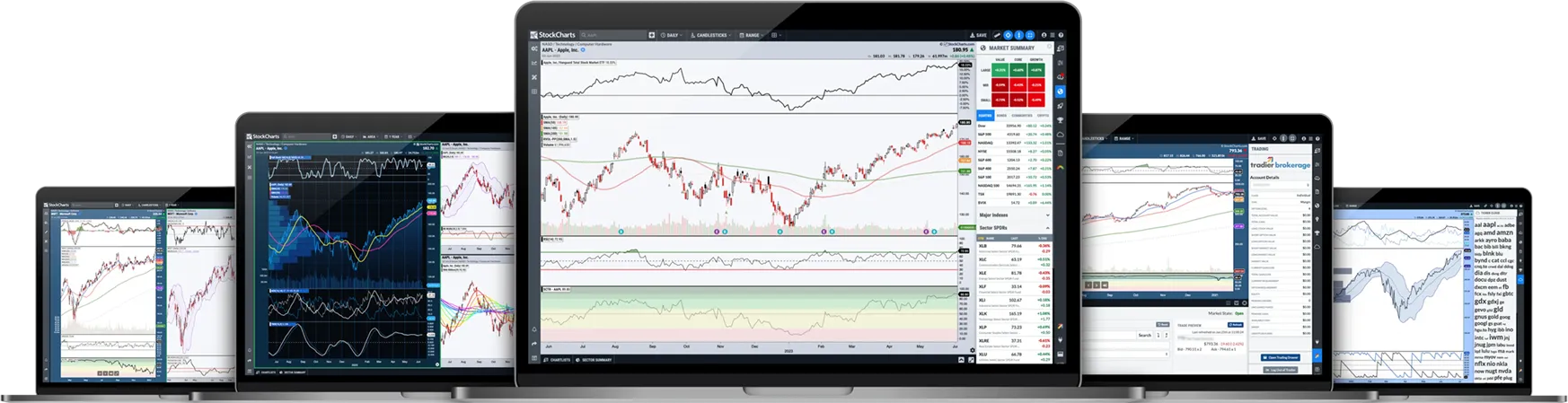
Task: Collapse the Major Indexes section
Action: 1047,215
